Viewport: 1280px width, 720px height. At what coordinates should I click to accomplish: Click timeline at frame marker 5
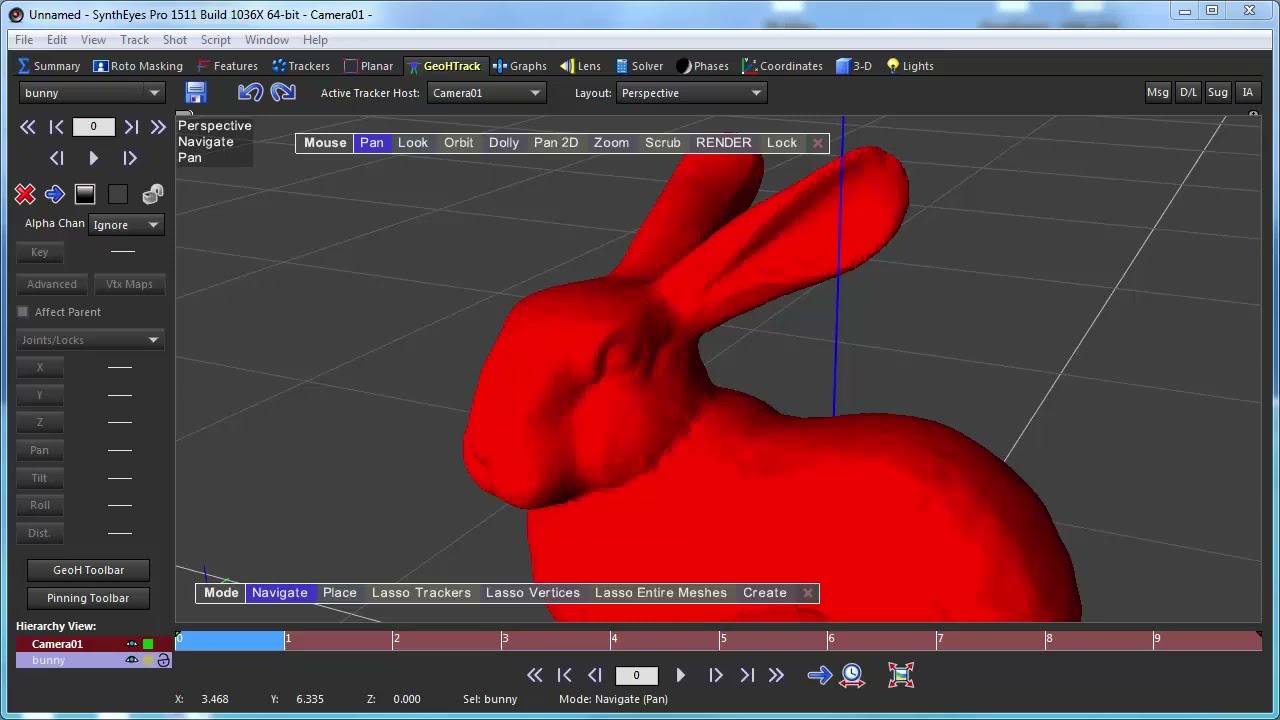[722, 639]
